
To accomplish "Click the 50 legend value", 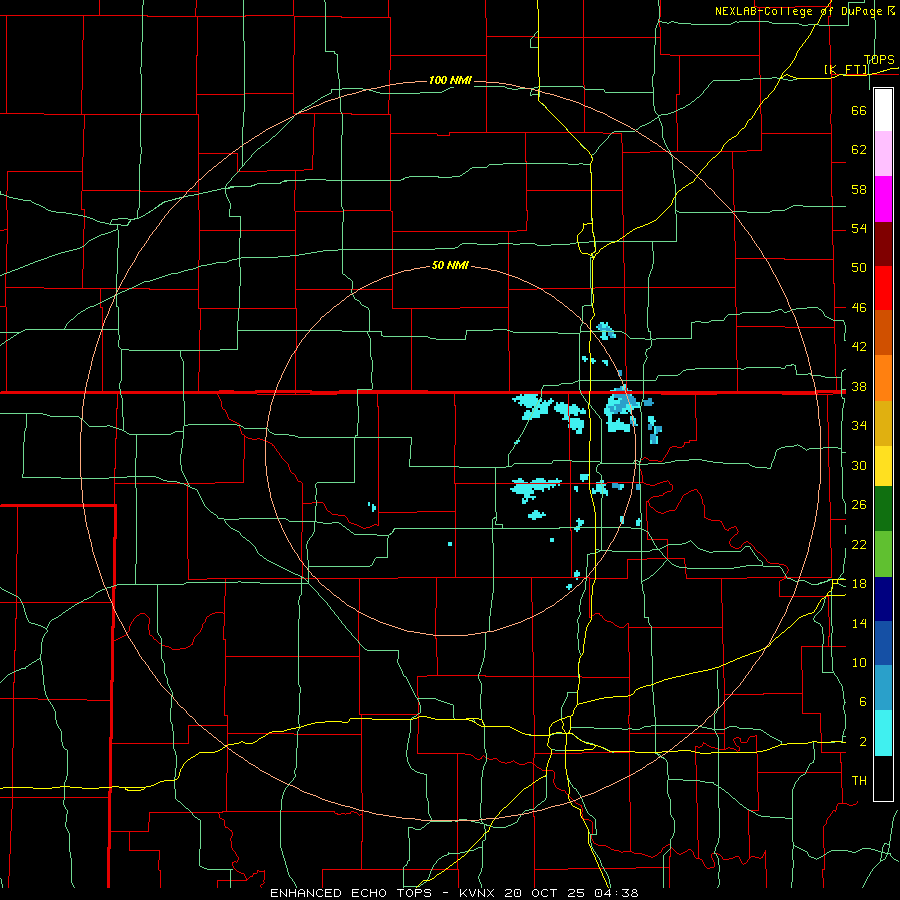I will click(x=859, y=268).
